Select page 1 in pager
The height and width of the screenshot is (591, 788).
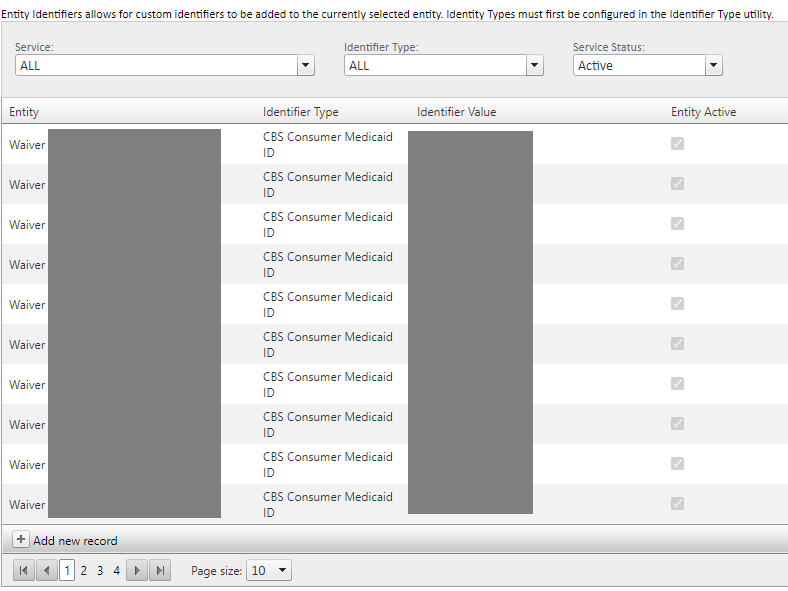(x=67, y=570)
